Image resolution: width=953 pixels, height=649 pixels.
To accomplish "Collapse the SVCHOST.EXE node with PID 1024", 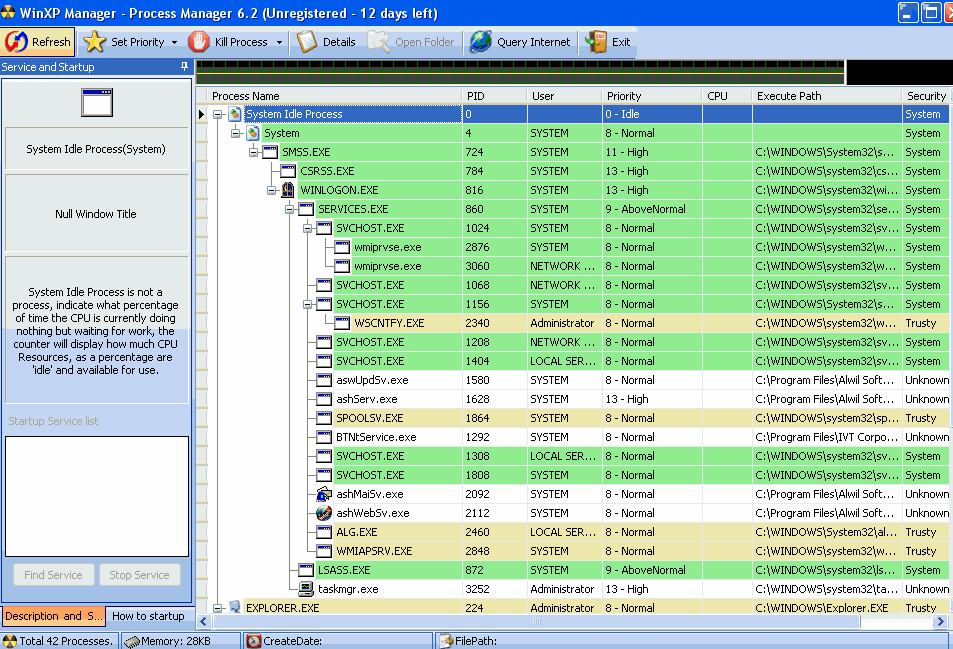I will click(x=308, y=228).
